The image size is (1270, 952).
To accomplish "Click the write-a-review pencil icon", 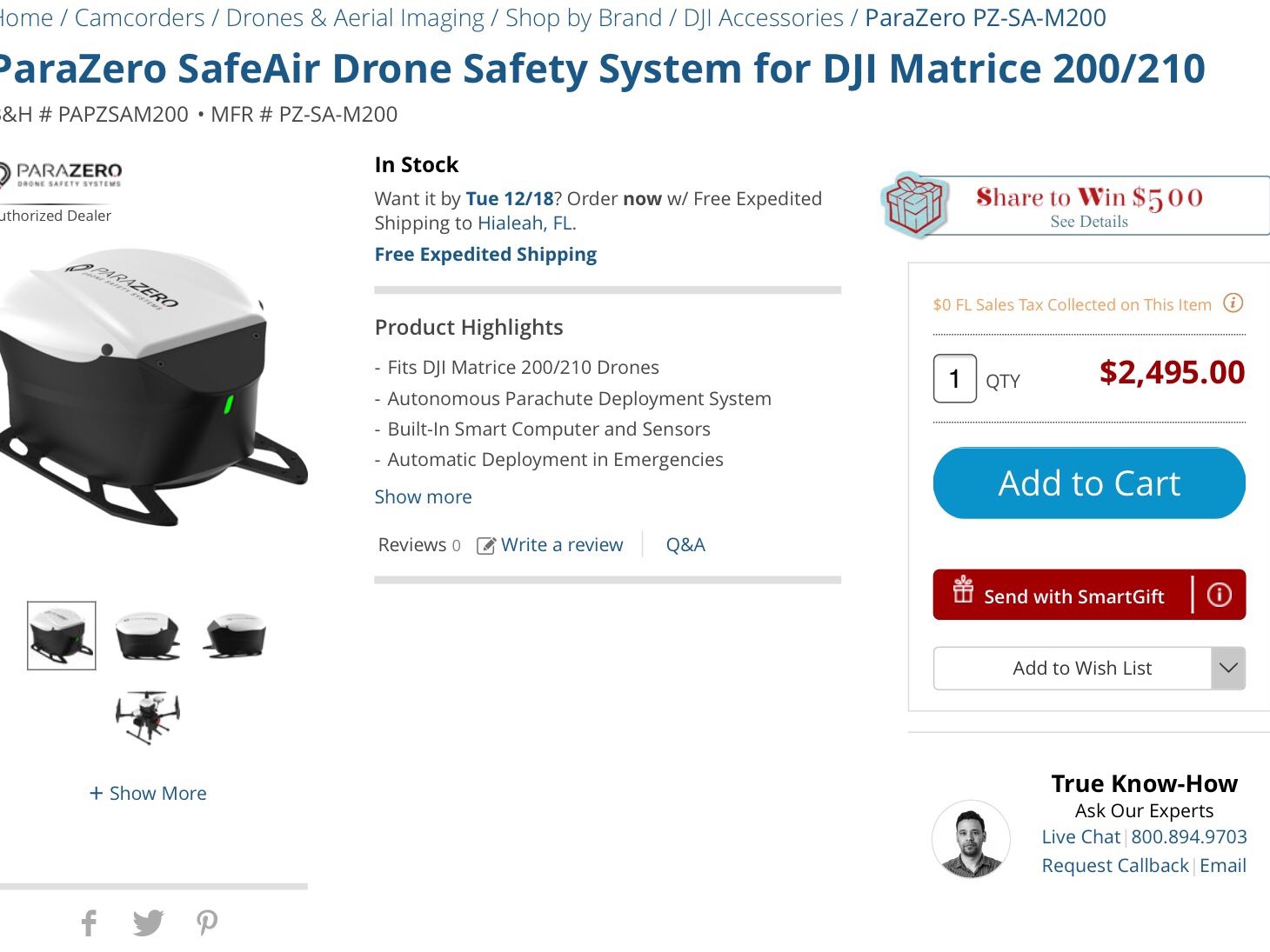I will coord(486,545).
